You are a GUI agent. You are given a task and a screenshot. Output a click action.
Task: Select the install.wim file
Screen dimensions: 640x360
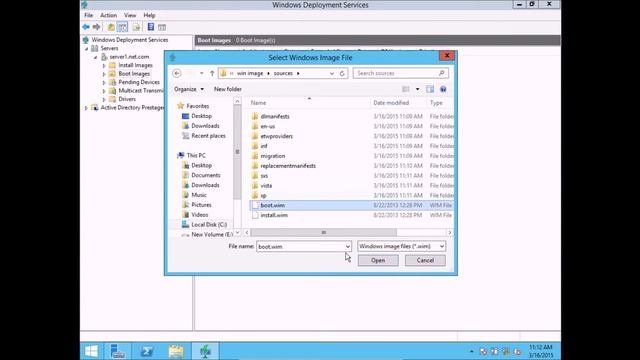click(x=274, y=215)
